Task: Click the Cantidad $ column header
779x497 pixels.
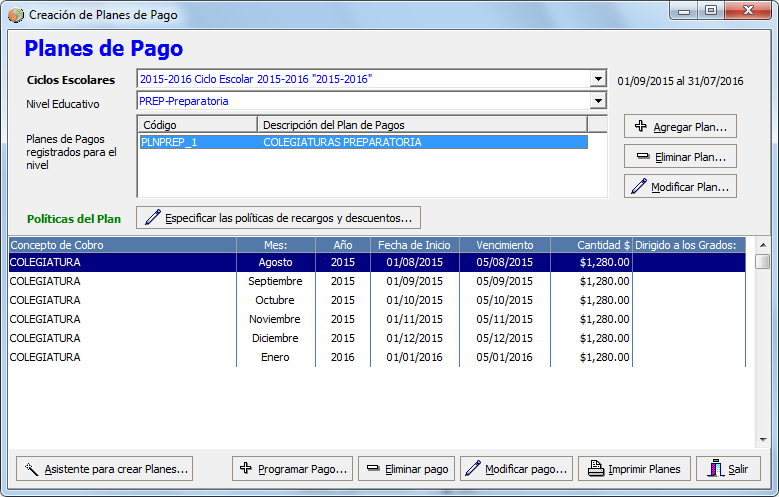Action: tap(596, 245)
